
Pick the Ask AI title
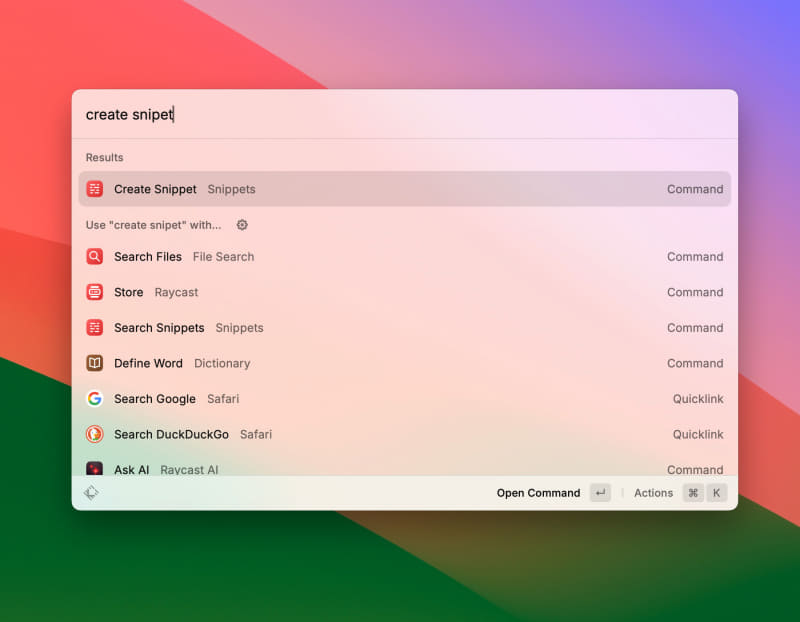[x=132, y=469]
